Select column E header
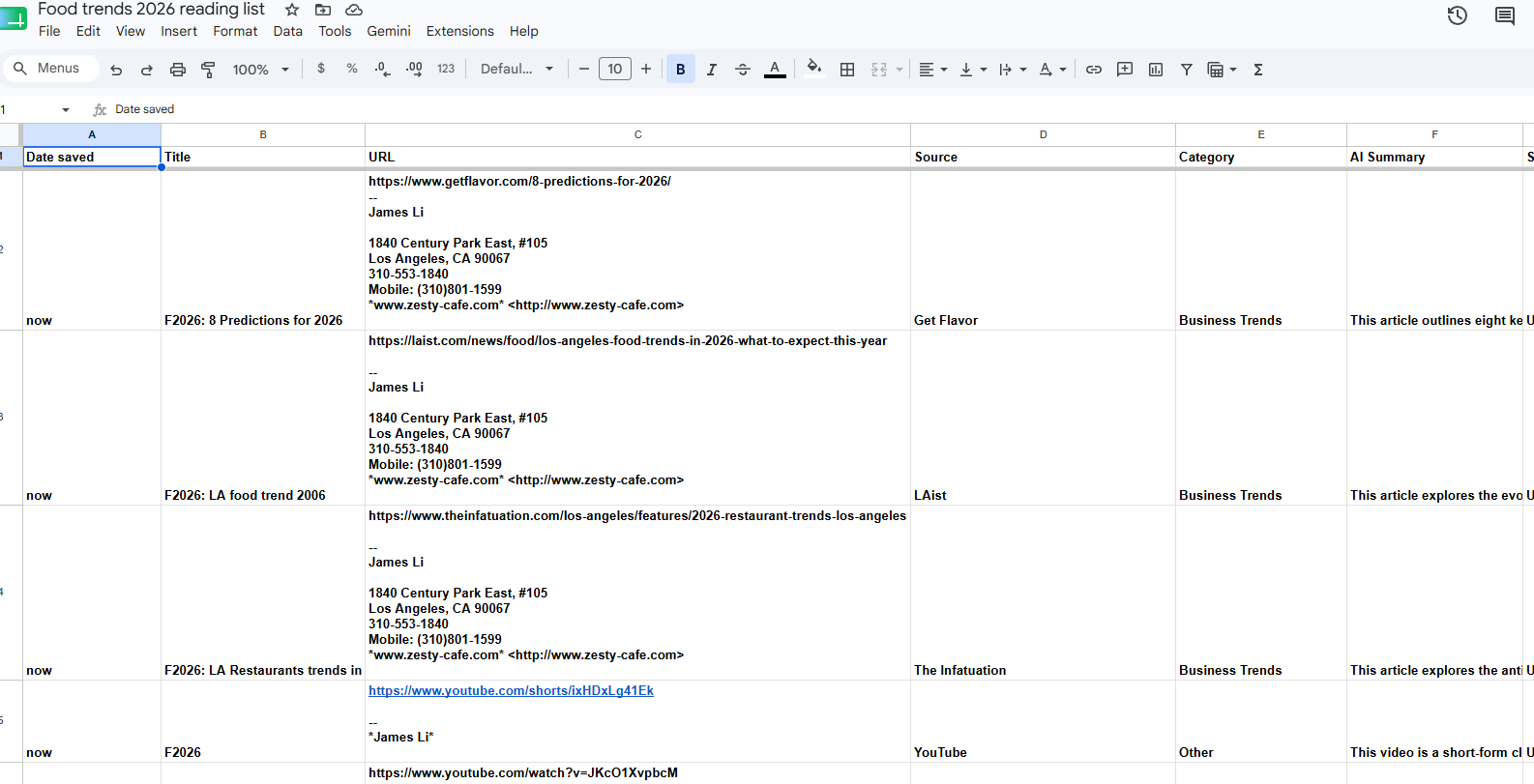1534x784 pixels. (1261, 134)
